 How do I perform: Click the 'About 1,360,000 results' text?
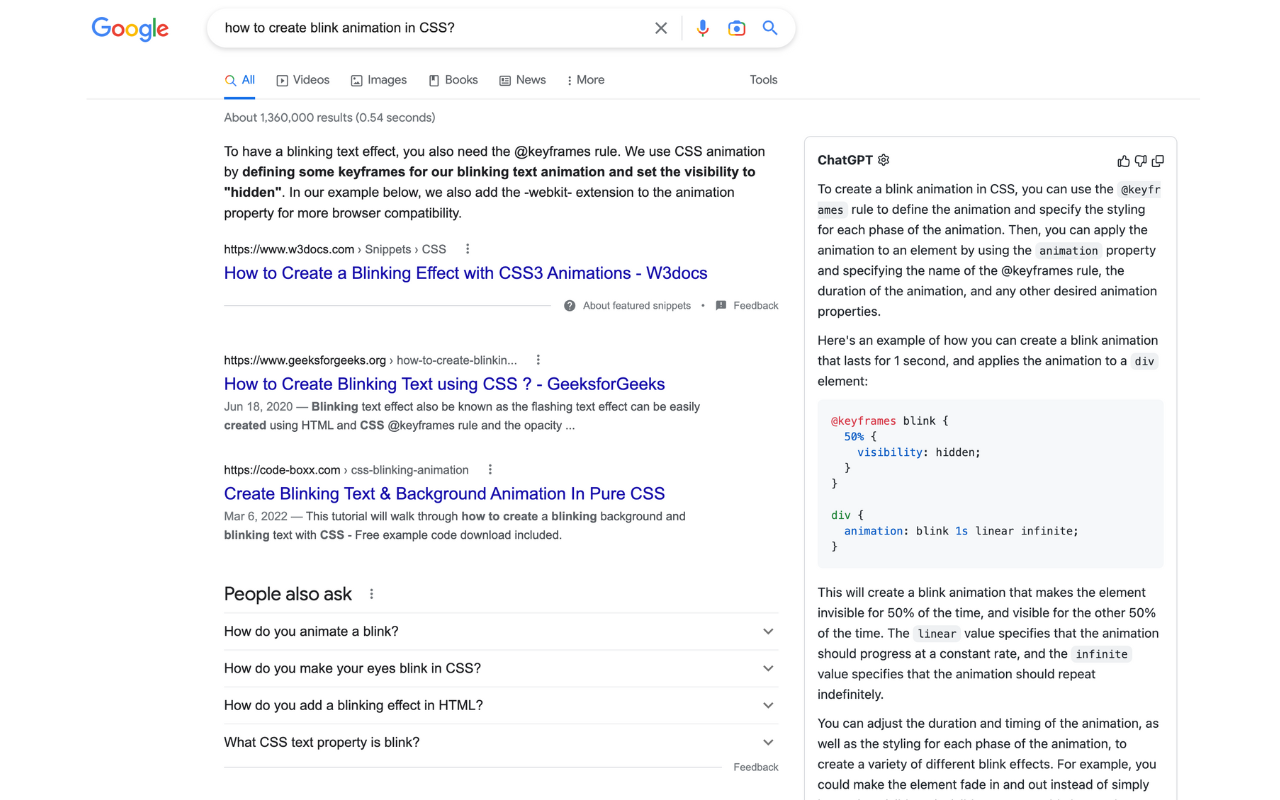(x=329, y=118)
